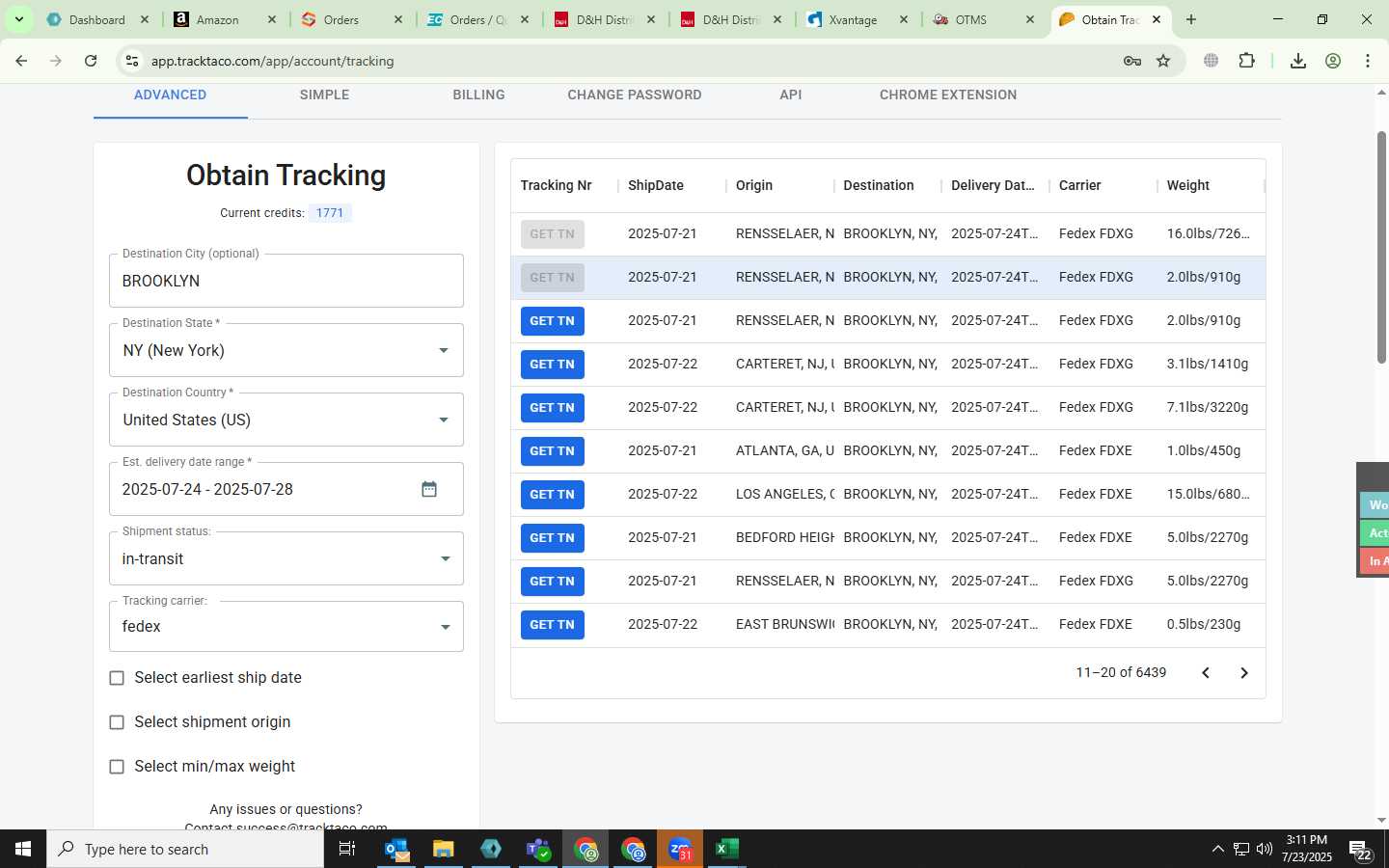Sort by the Origin column header
Image resolution: width=1389 pixels, height=868 pixels.
coord(754,185)
